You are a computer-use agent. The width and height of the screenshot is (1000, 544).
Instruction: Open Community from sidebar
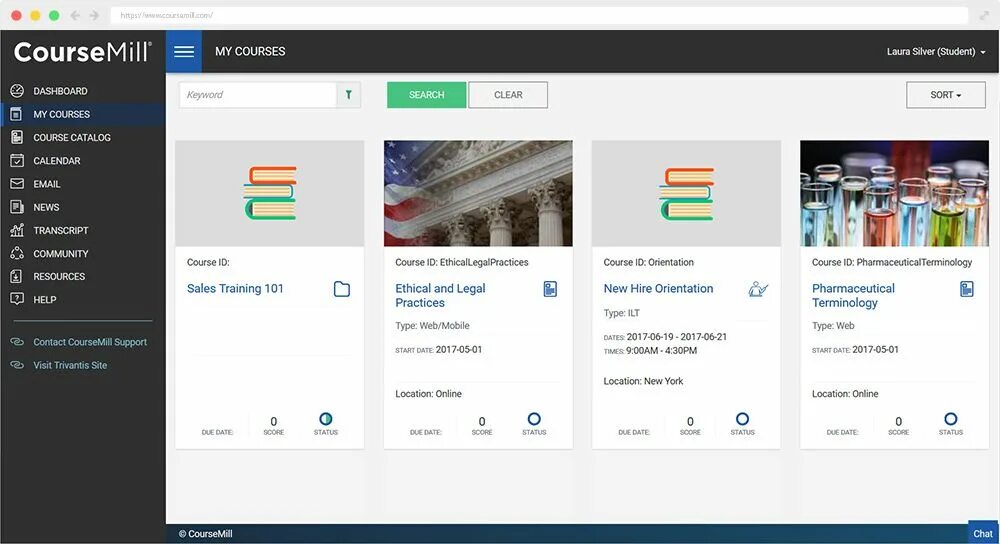coord(83,253)
